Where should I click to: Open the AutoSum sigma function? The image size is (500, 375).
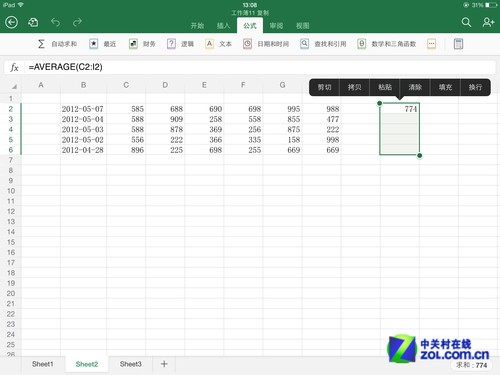click(41, 44)
